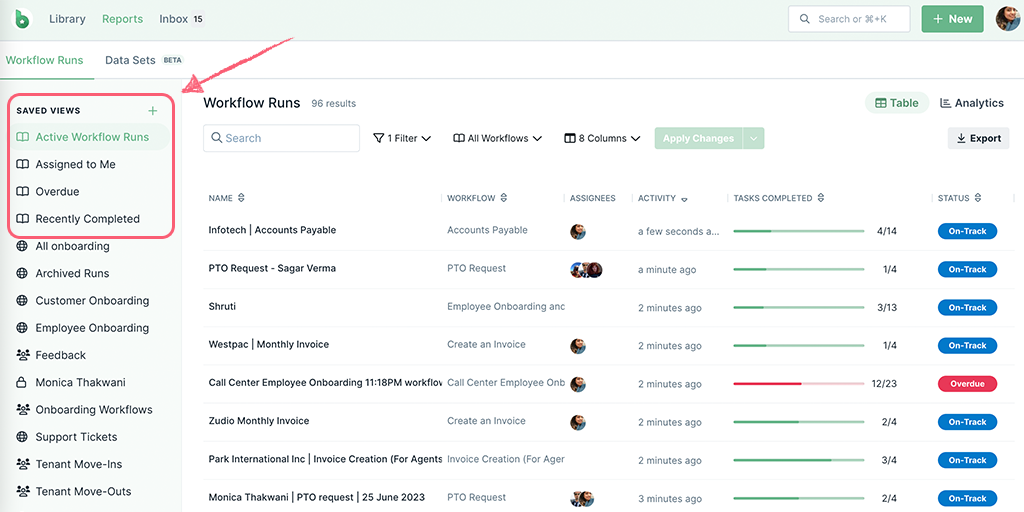Screen dimensions: 1024x512
Task: Click the people icon beside Tenant Move-Outs
Action: (23, 492)
